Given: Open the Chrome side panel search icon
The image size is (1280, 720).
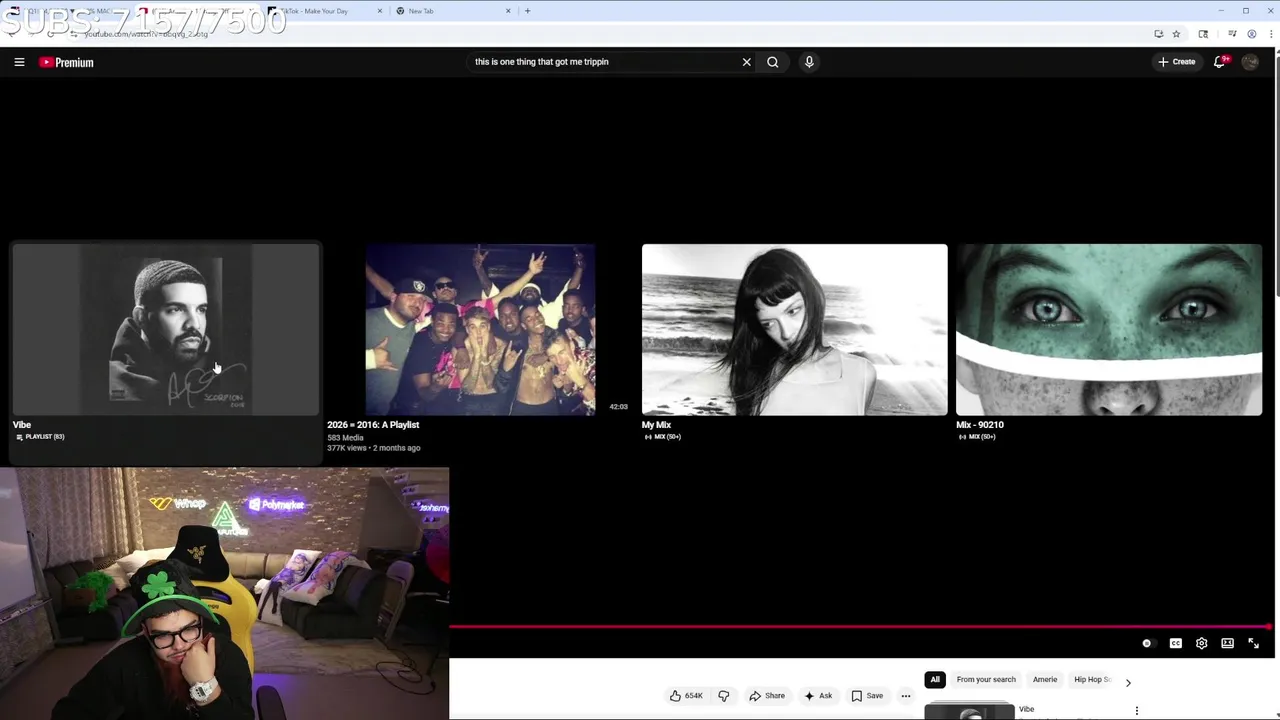Looking at the screenshot, I should tap(1203, 34).
